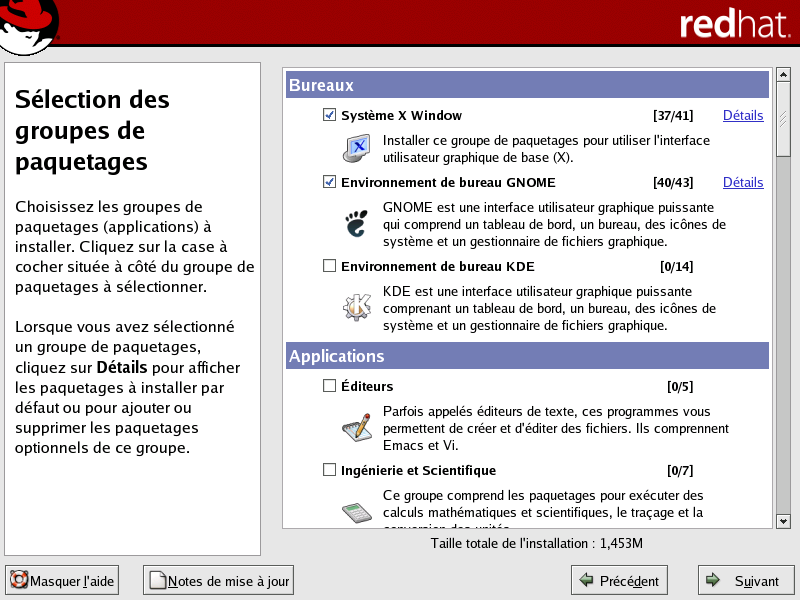Screen dimensions: 800x600
Task: Click the X Window System monitor icon
Action: click(x=357, y=148)
